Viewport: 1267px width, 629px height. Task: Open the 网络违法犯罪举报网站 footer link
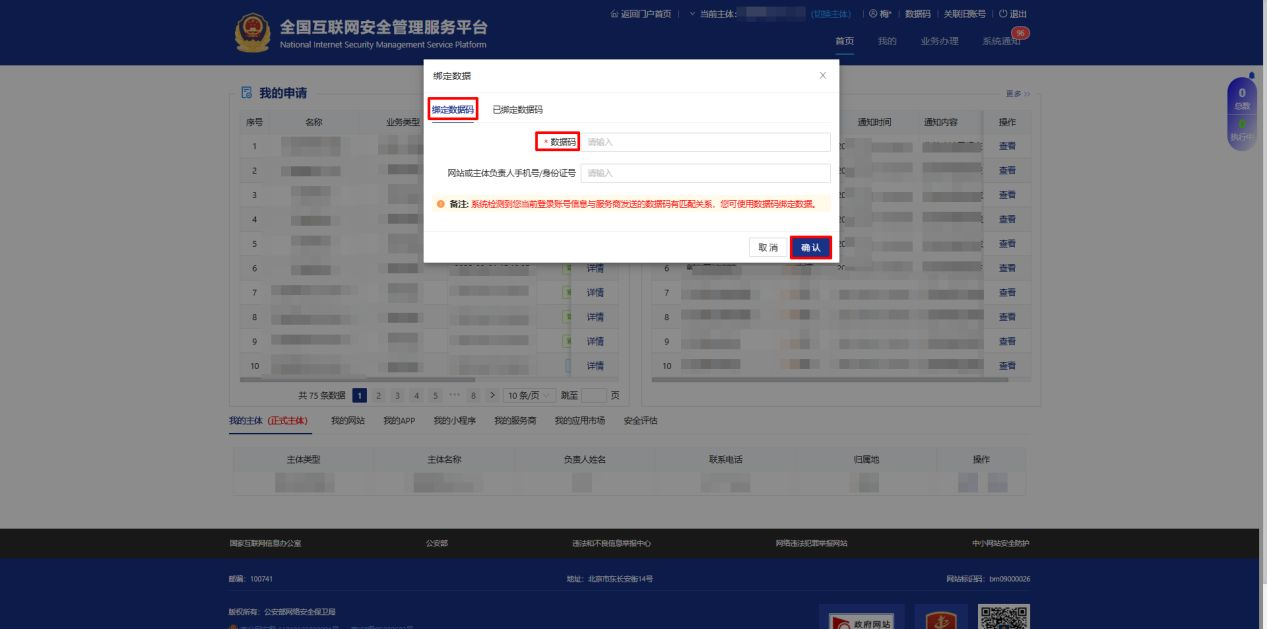pos(812,543)
